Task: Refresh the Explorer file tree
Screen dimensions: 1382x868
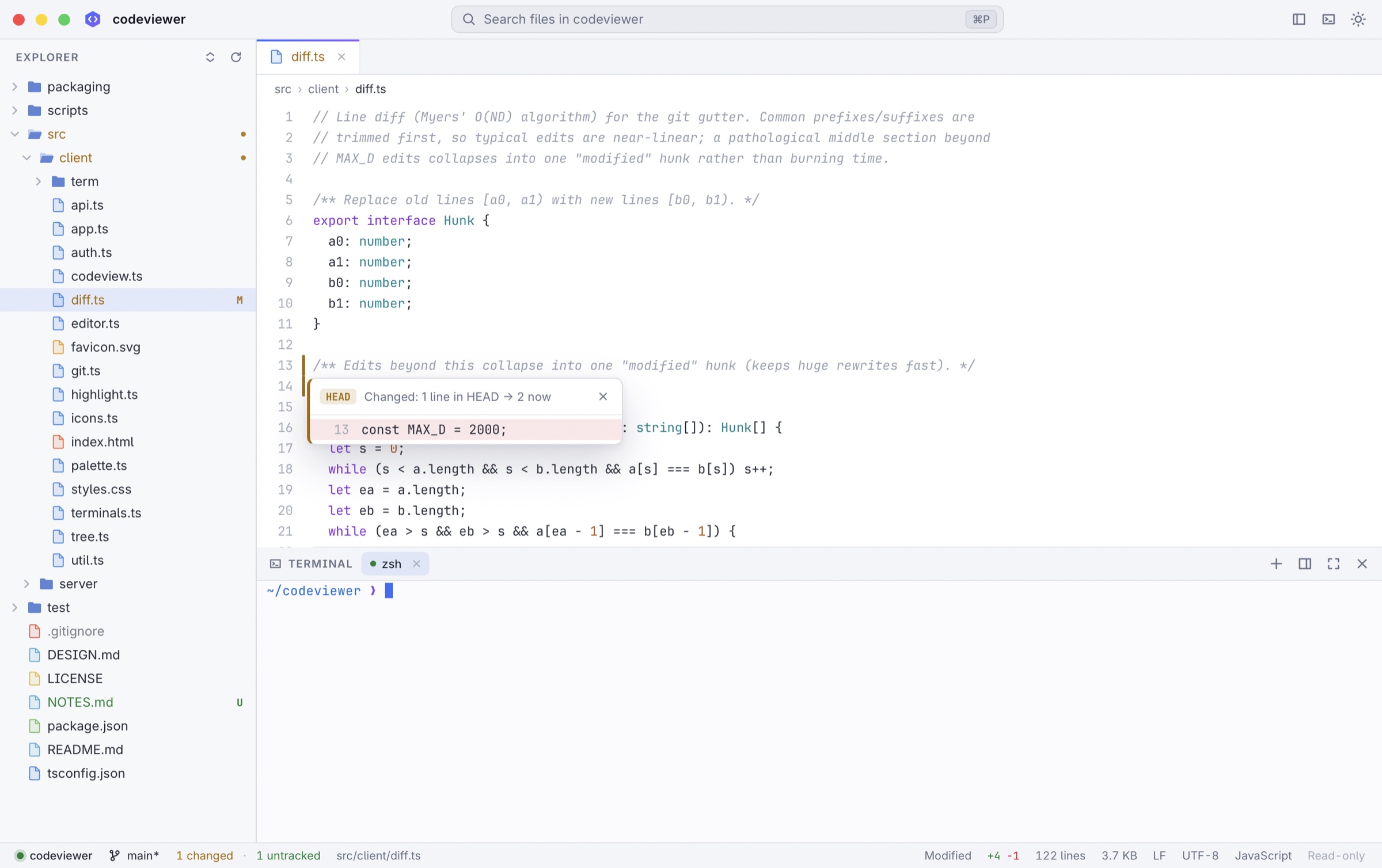Action: (x=236, y=57)
